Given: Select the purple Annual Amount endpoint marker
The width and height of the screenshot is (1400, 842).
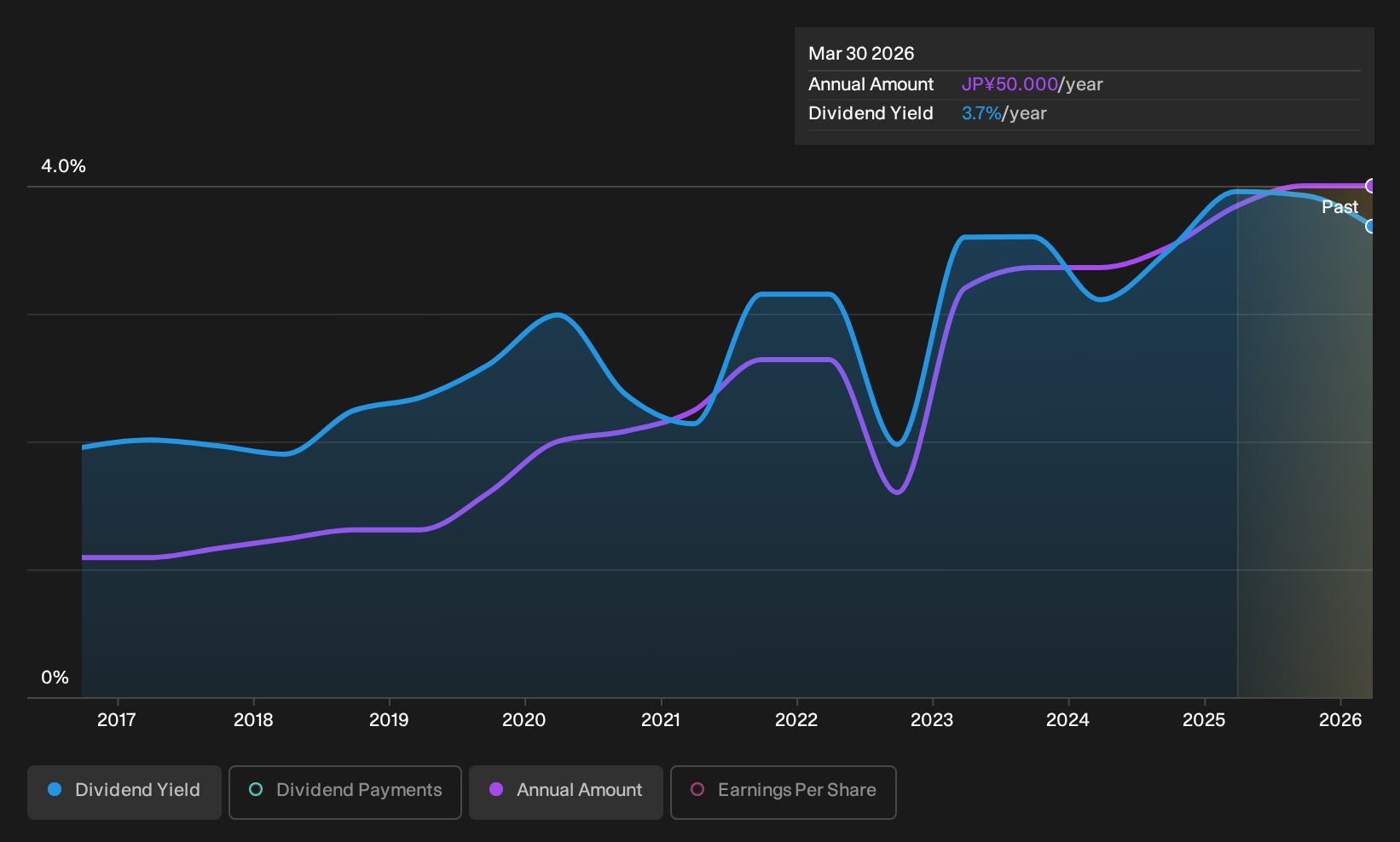Looking at the screenshot, I should coord(1370,186).
